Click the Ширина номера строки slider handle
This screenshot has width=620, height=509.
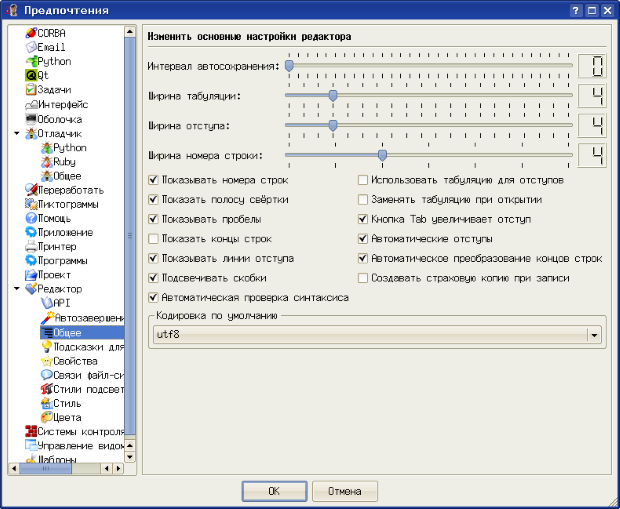382,155
